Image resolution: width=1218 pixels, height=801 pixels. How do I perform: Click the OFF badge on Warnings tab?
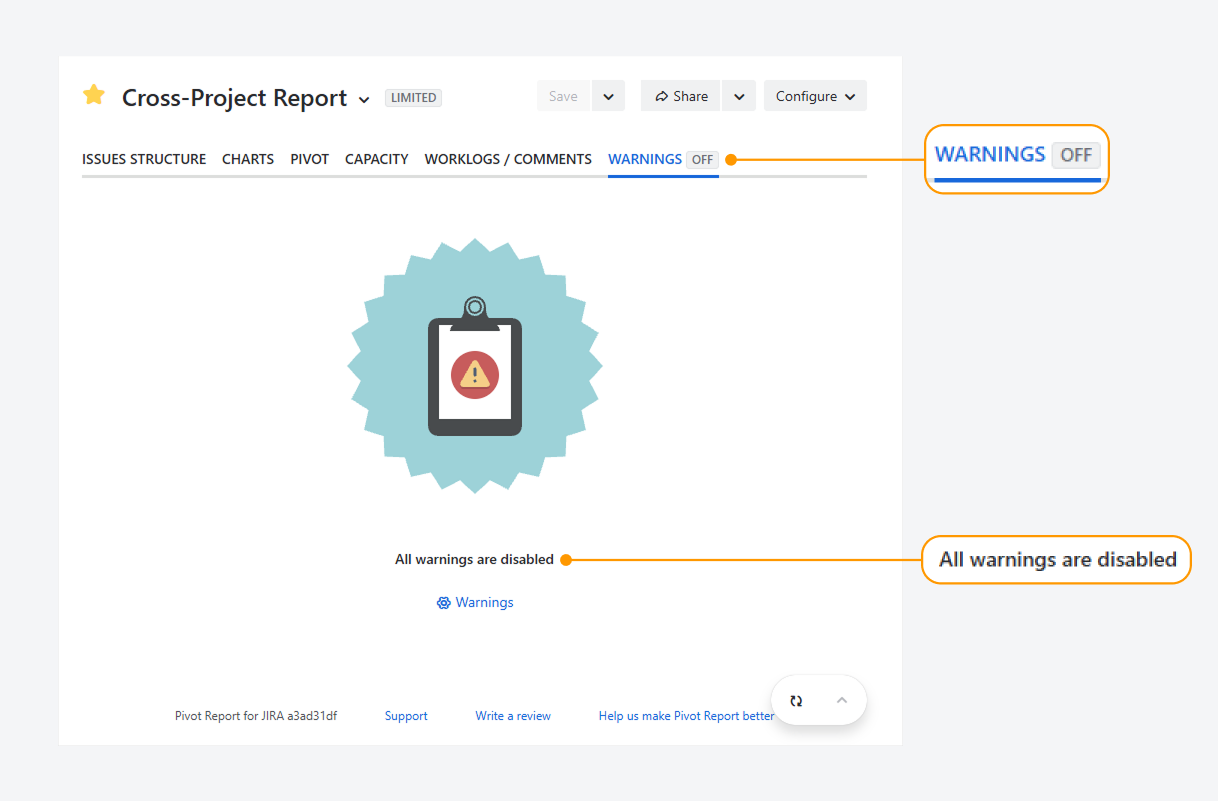[703, 159]
